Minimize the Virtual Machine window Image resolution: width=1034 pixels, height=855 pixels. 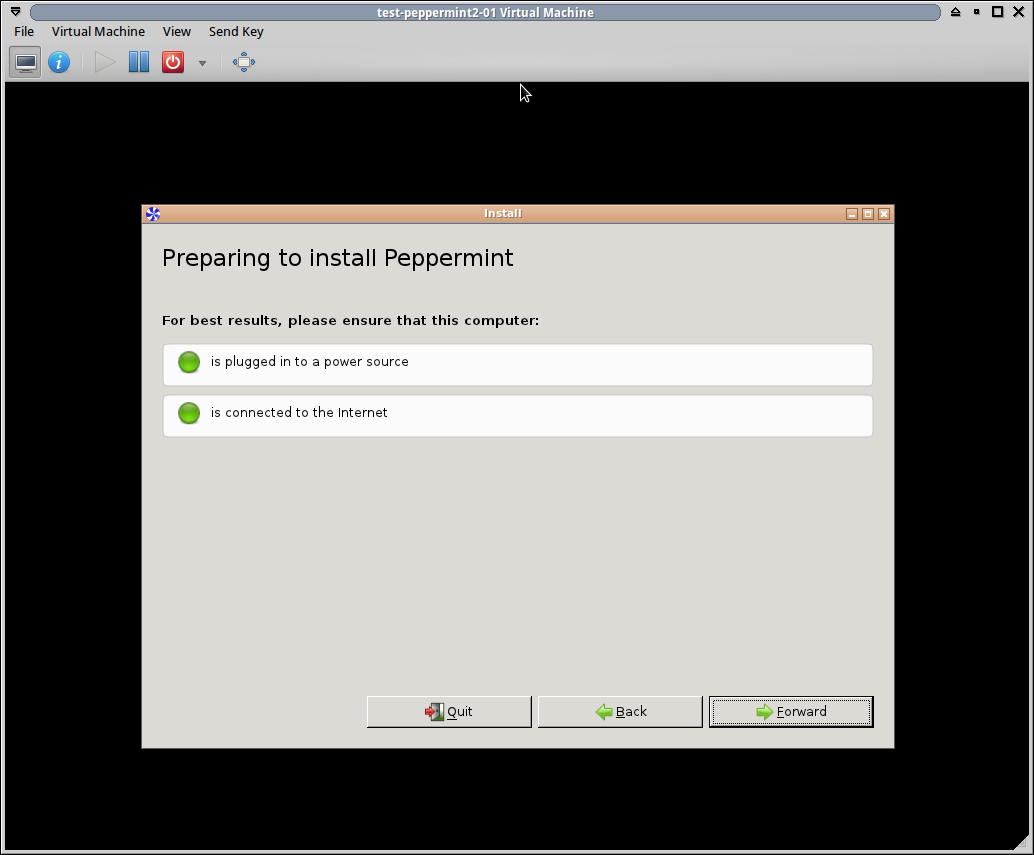tap(977, 12)
